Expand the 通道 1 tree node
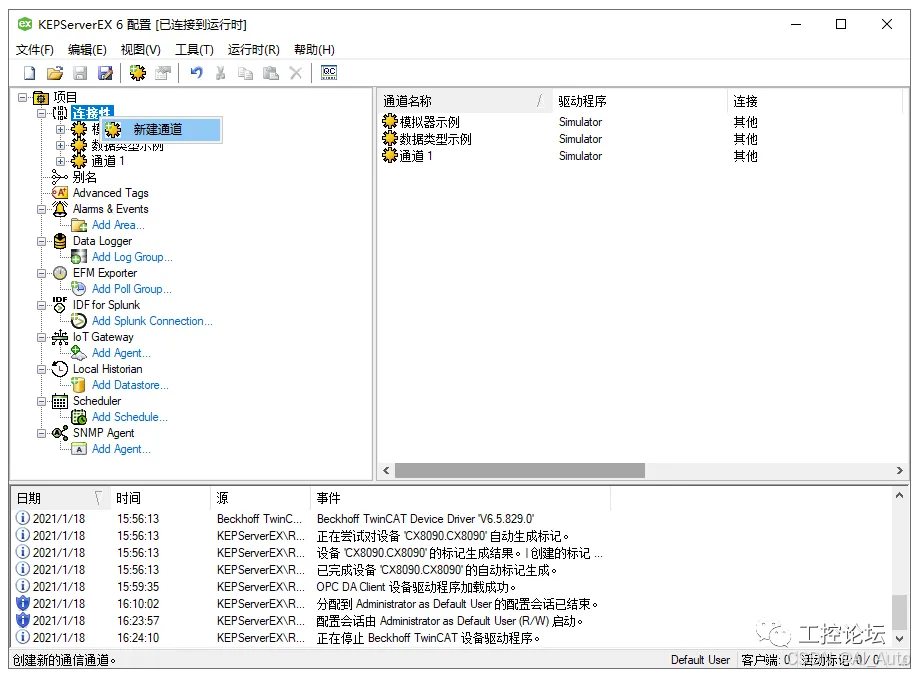 coord(60,161)
